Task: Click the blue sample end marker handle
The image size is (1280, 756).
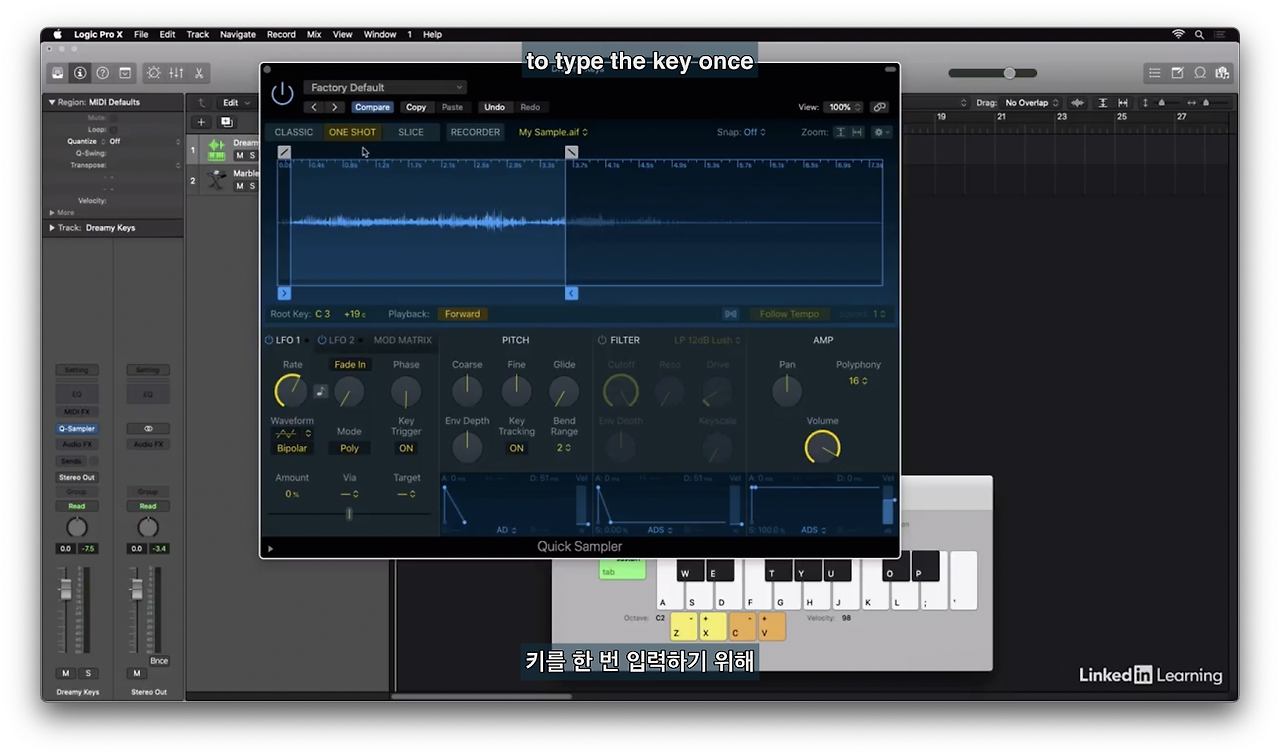Action: [x=572, y=293]
